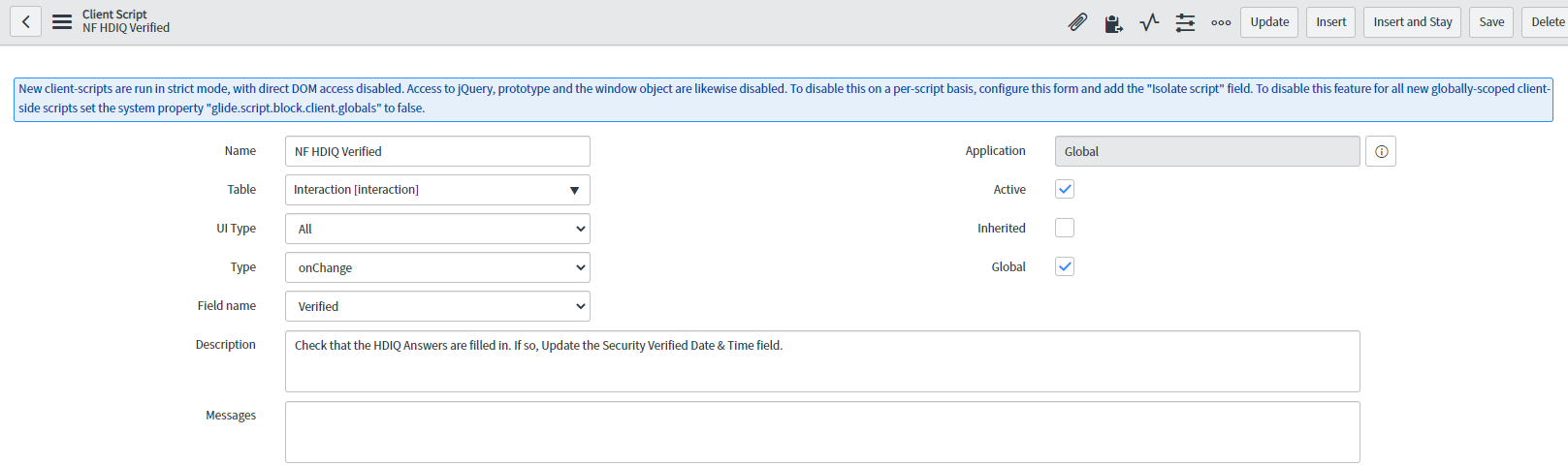This screenshot has width=1568, height=465.
Task: Click the personalize form sliders icon
Action: tap(1185, 22)
